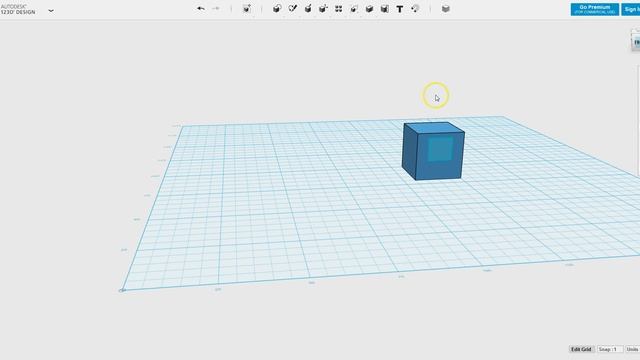The height and width of the screenshot is (360, 640).
Task: Open the Construct tool menu
Action: coord(308,9)
